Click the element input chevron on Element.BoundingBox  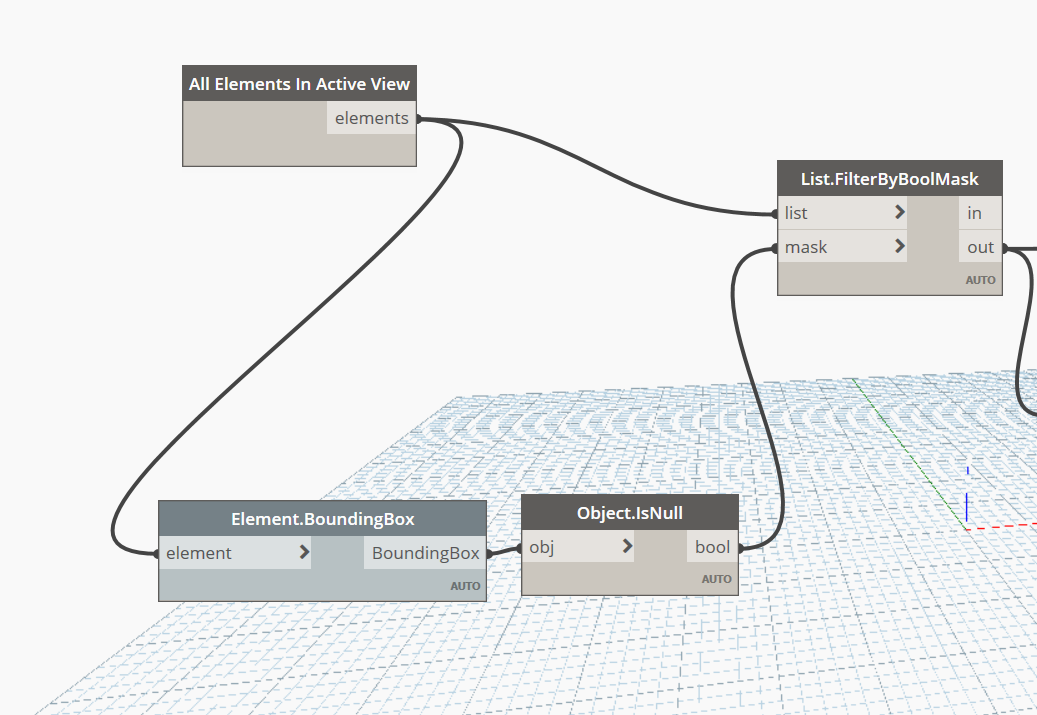(304, 552)
